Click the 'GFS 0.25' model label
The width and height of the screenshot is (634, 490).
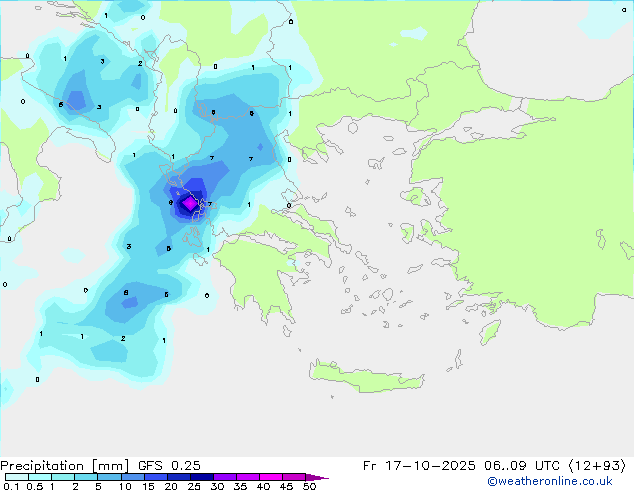169,466
